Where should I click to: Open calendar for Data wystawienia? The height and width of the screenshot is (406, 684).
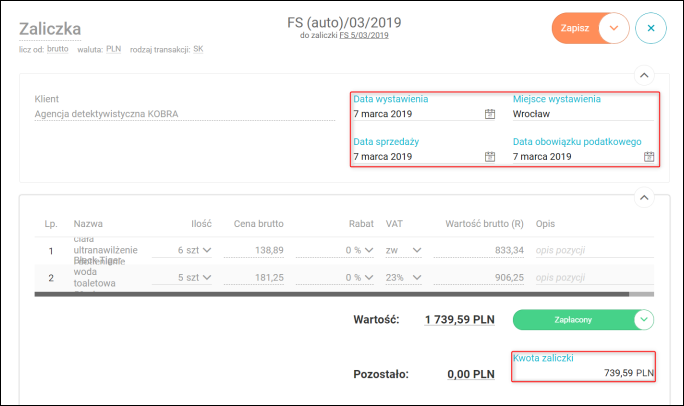pos(490,114)
